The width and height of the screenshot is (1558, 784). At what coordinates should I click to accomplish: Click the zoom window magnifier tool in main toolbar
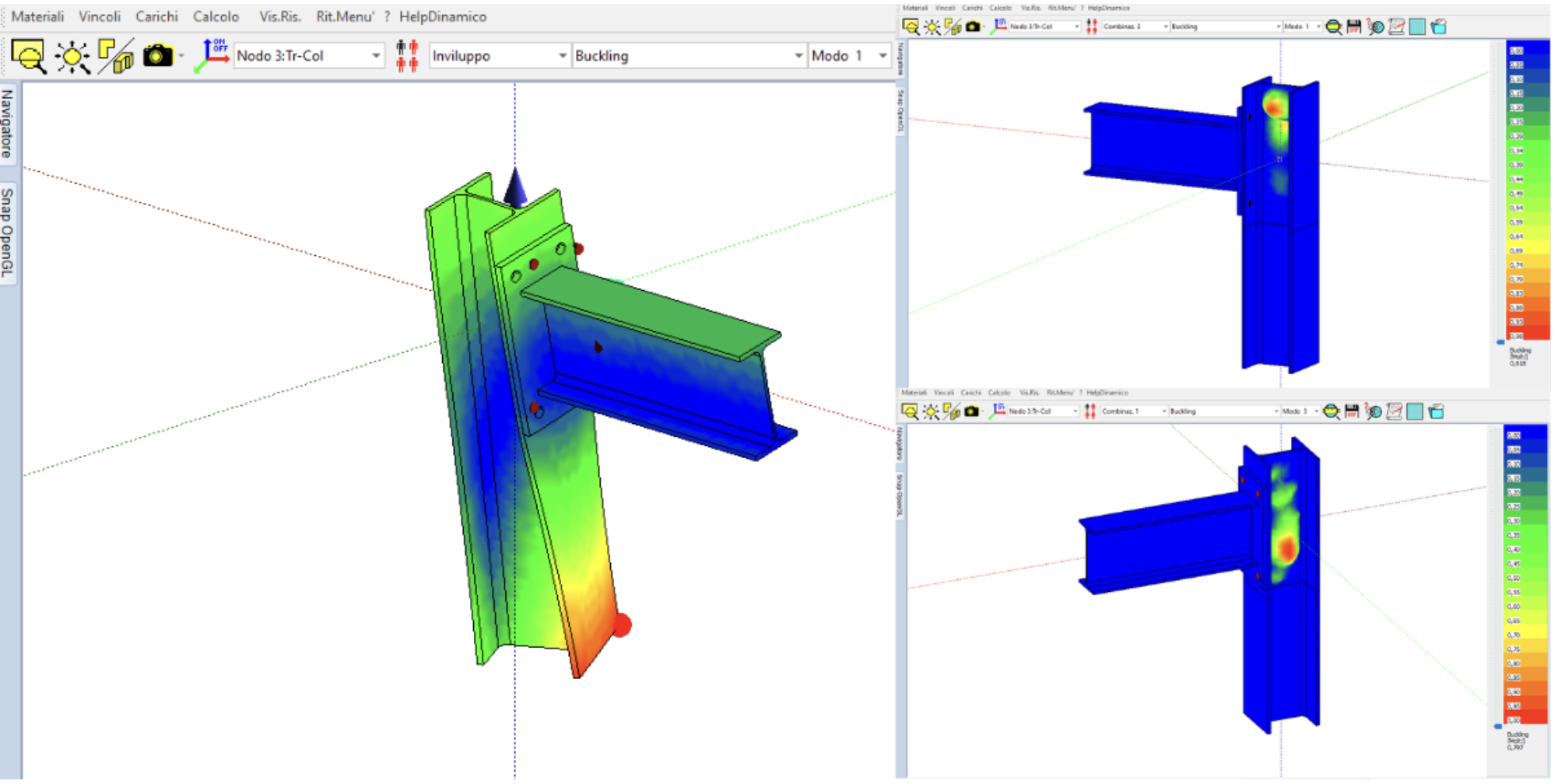click(29, 56)
